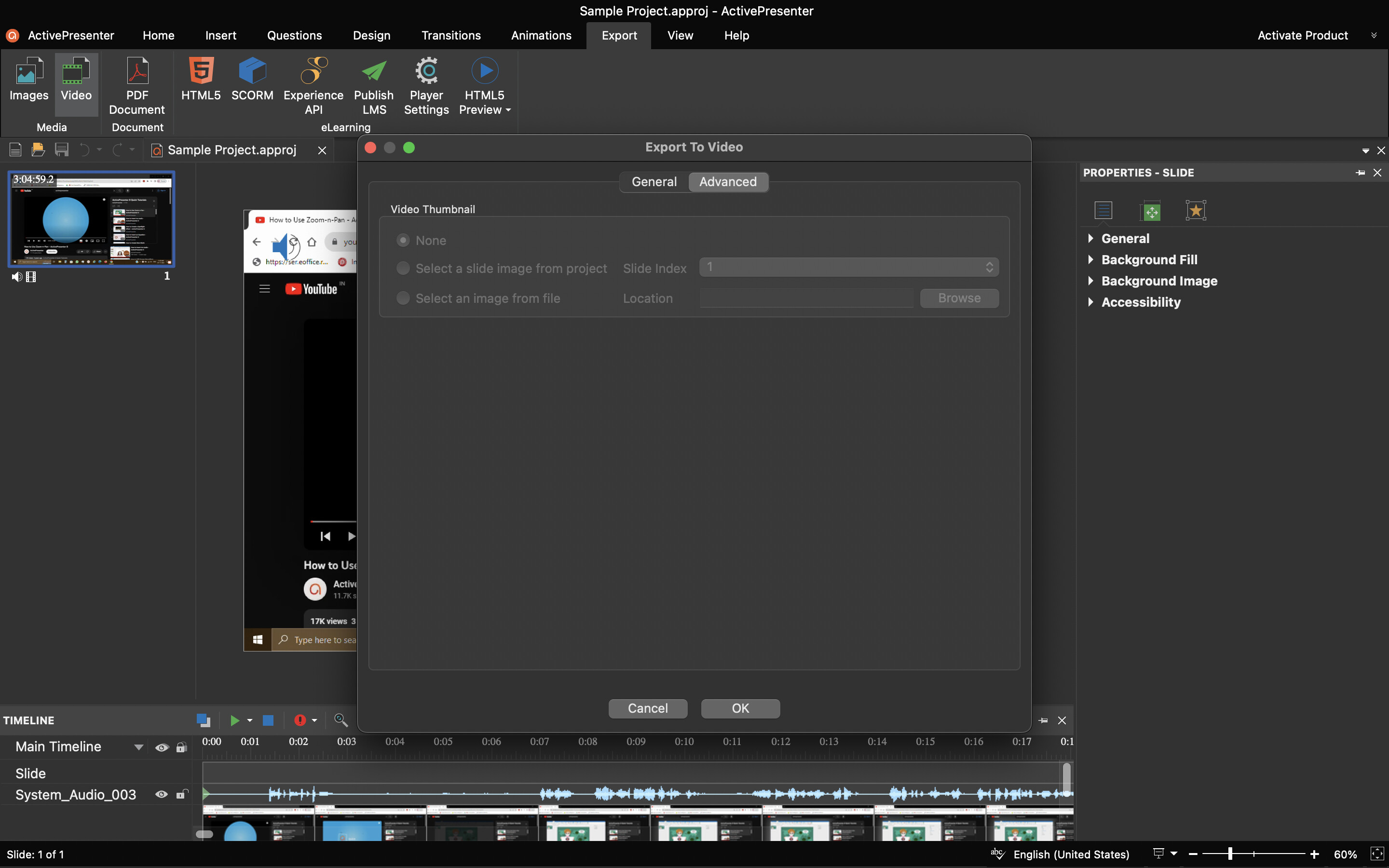
Task: Toggle System_Audio_003 track visibility eye
Action: (x=161, y=795)
